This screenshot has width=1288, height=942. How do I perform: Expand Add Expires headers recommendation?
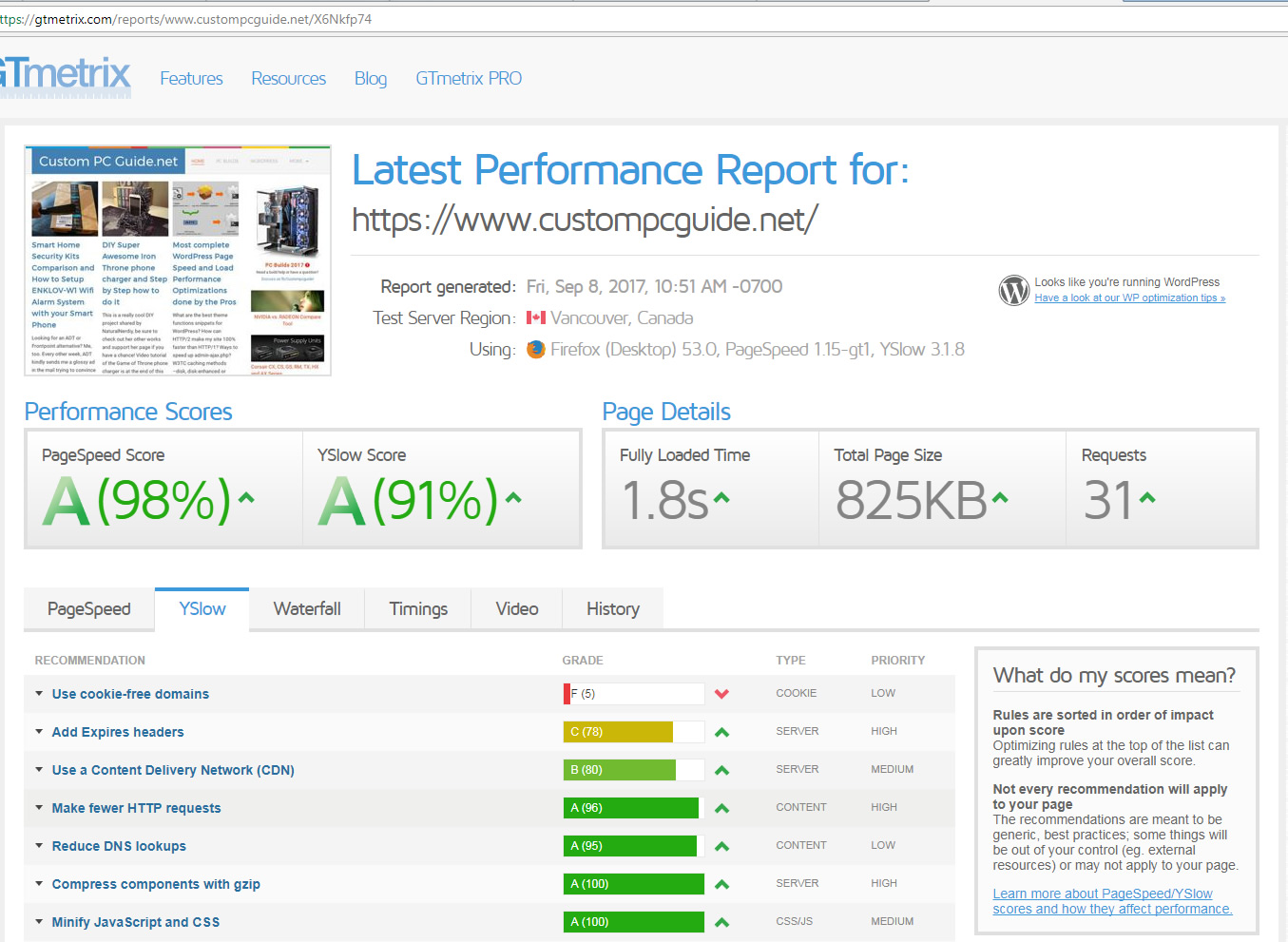tap(39, 732)
